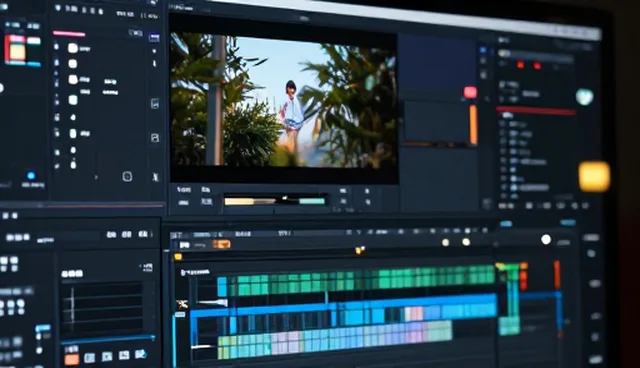This screenshot has width=640, height=368.
Task: Click the orange marker on the timeline ruler
Action: (360, 250)
